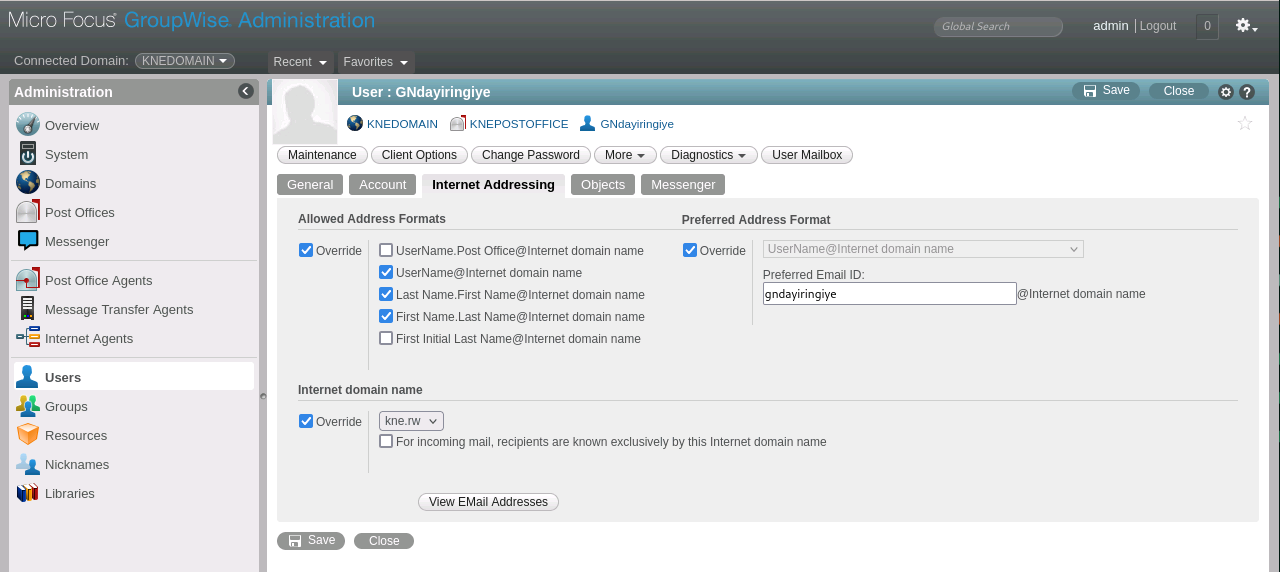Expand the Diagnostics dropdown button
Viewport: 1280px width, 572px height.
pyautogui.click(x=708, y=155)
